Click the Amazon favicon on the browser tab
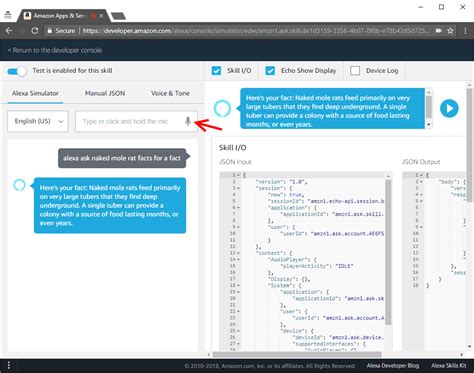 28,16
